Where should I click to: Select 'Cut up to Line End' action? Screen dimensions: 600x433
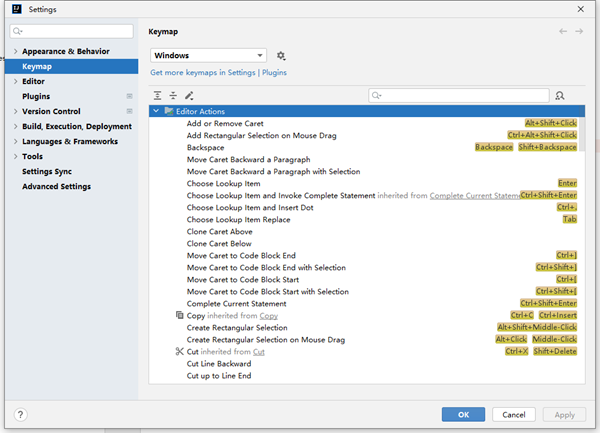point(219,376)
